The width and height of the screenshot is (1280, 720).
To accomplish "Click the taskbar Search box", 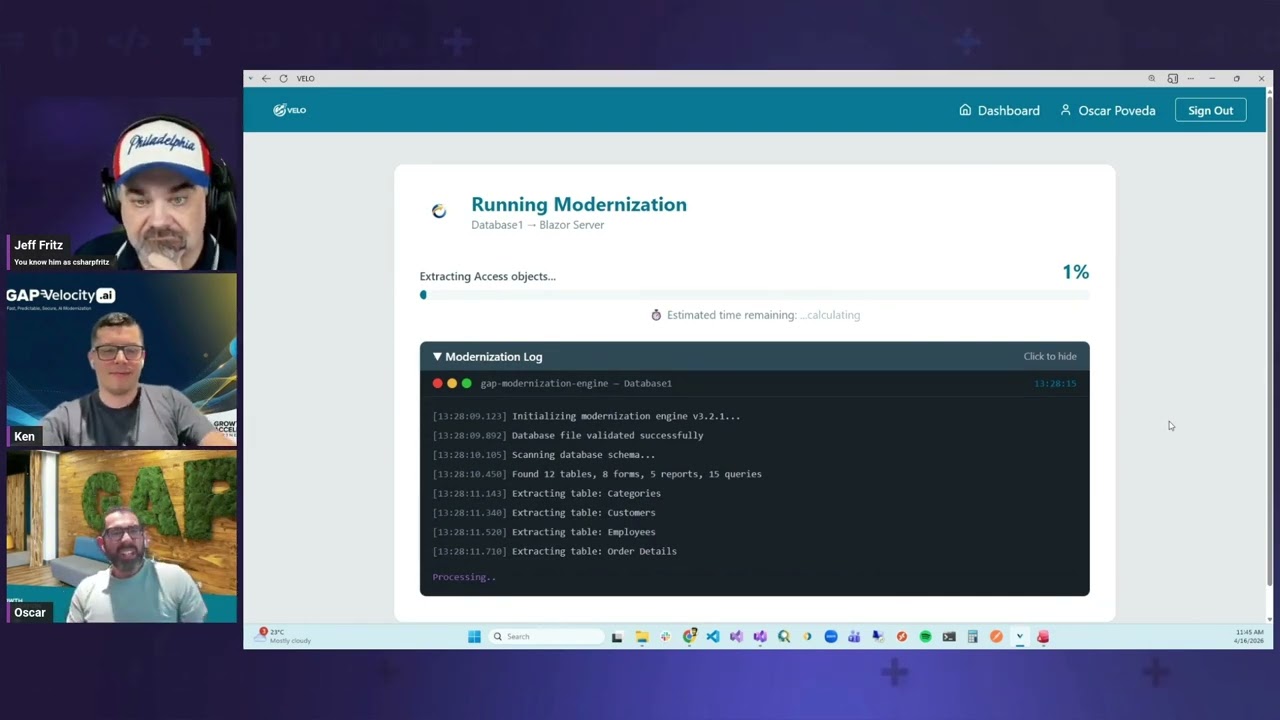I will [x=546, y=636].
